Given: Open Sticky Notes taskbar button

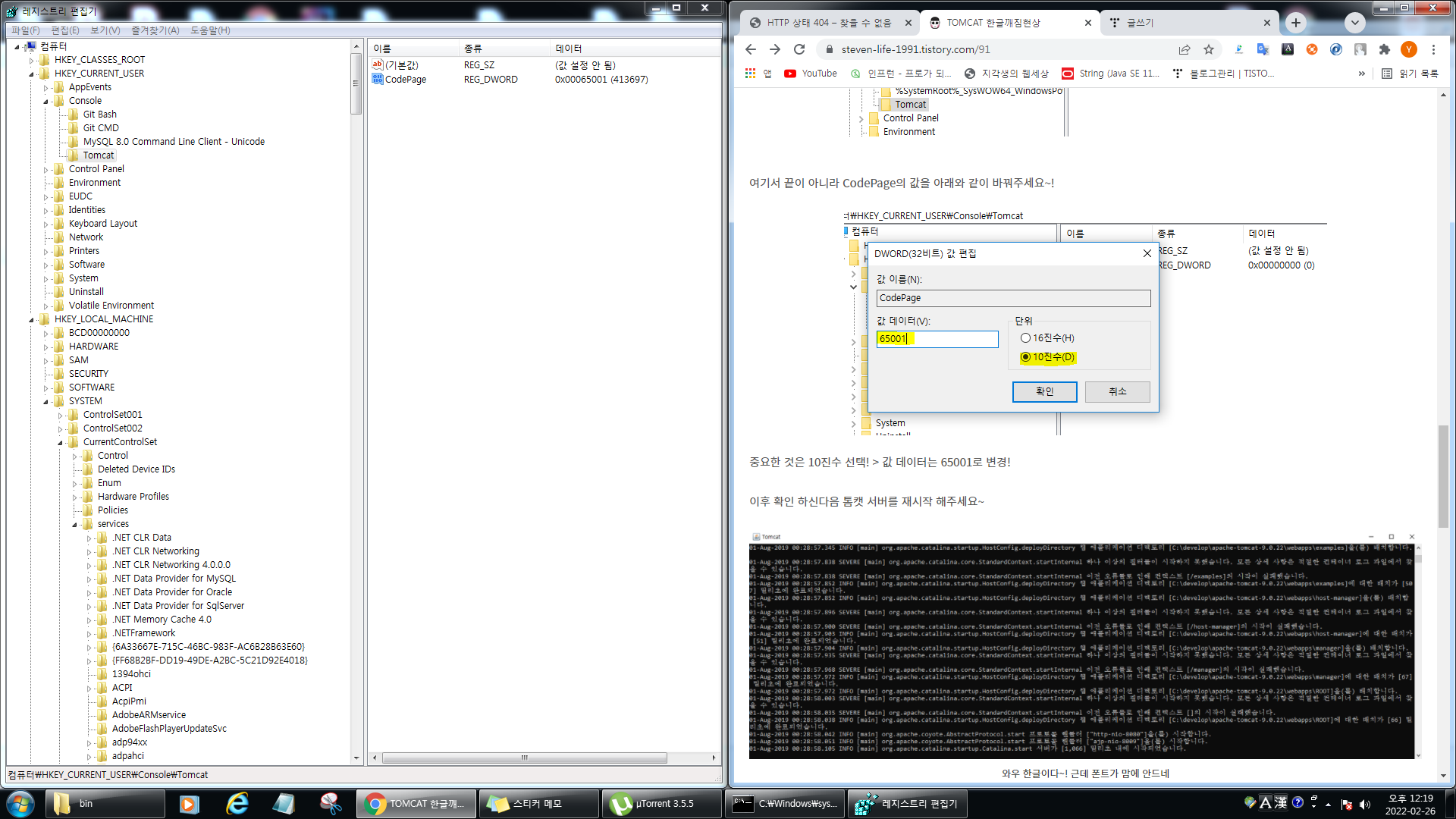Looking at the screenshot, I should 539,804.
